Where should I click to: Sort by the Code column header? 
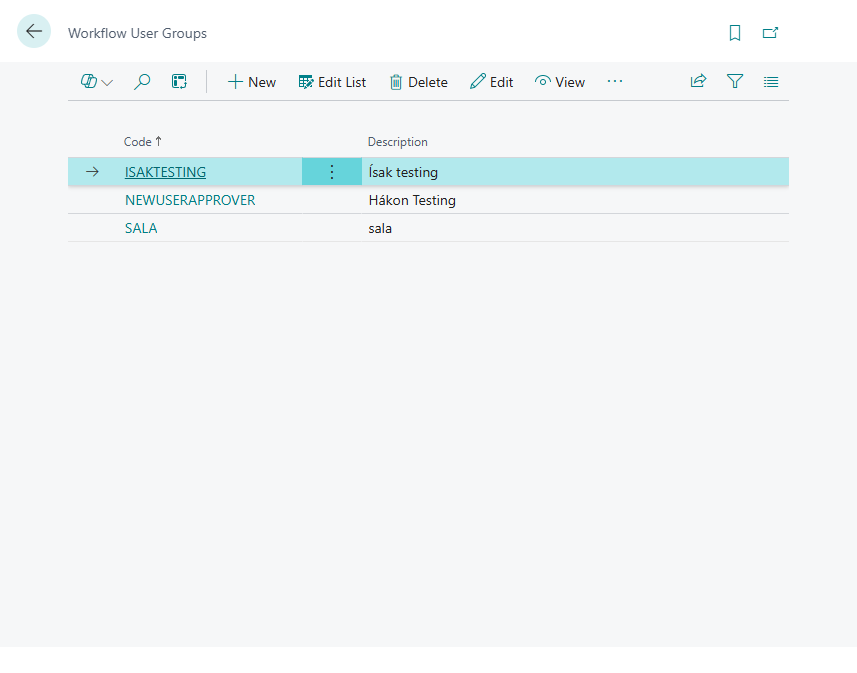point(143,142)
